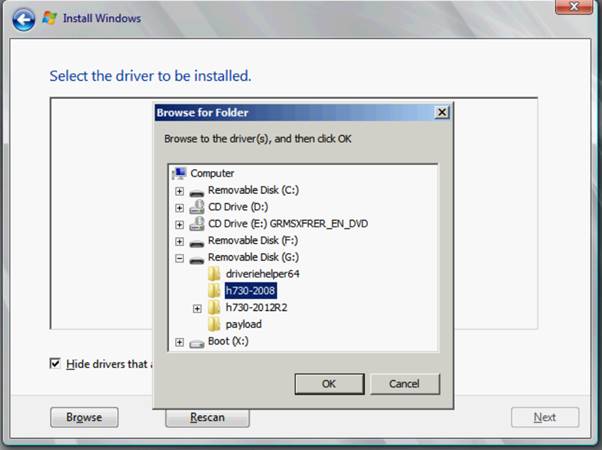Select the Boot (X:) drive icon
Screen dimensions: 602x450
197,343
